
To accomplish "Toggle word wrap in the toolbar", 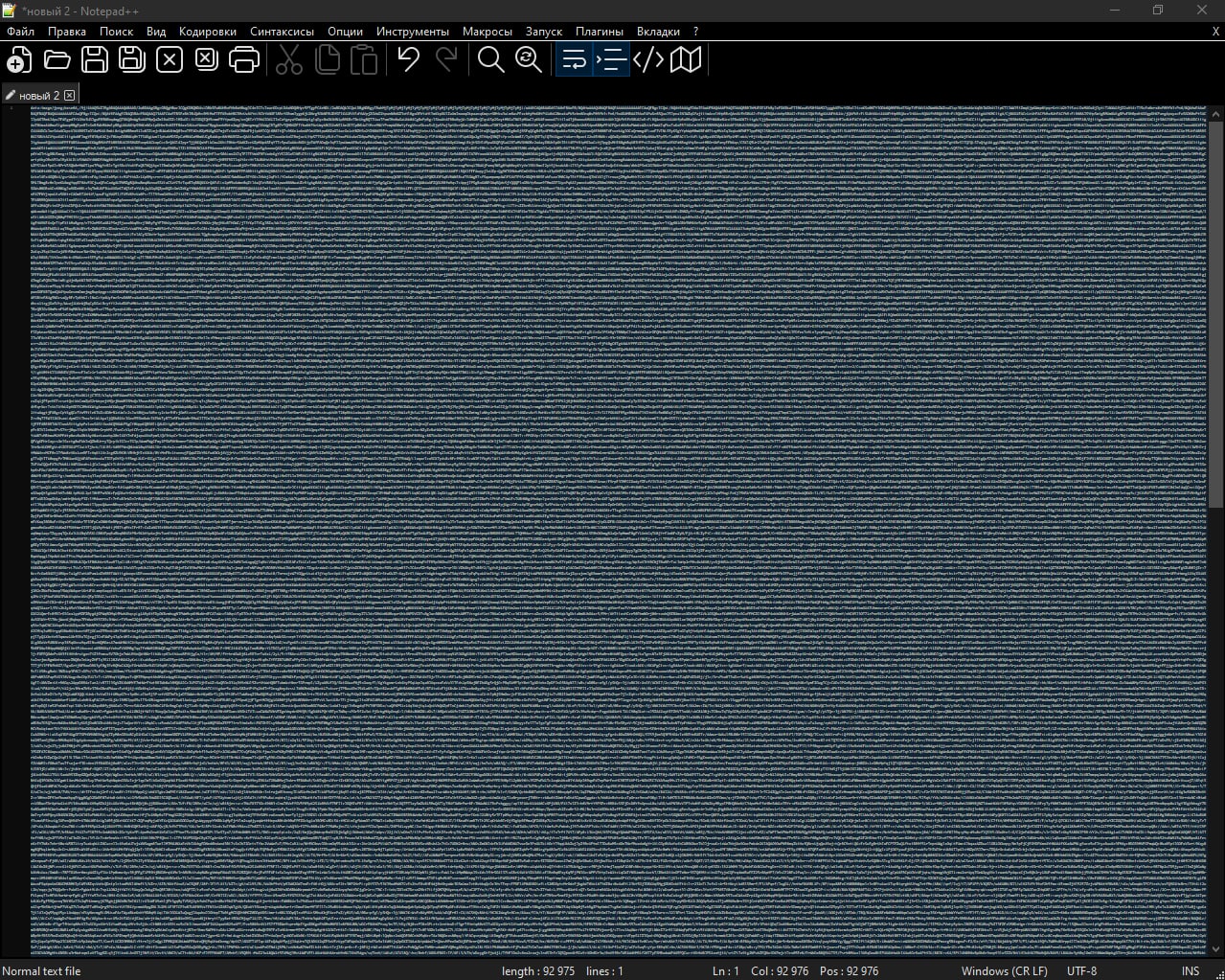I will [574, 60].
